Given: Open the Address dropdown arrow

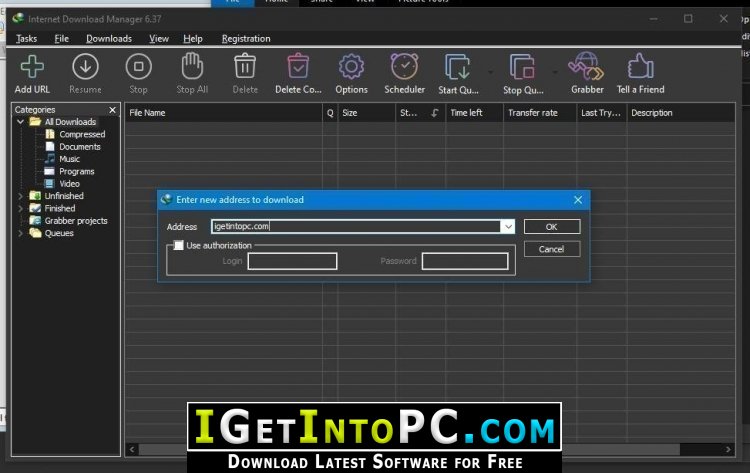Looking at the screenshot, I should [x=507, y=227].
